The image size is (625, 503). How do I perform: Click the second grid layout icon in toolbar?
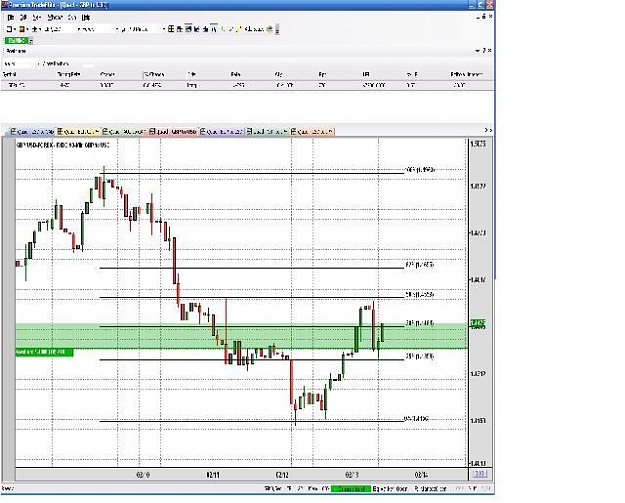(180, 29)
